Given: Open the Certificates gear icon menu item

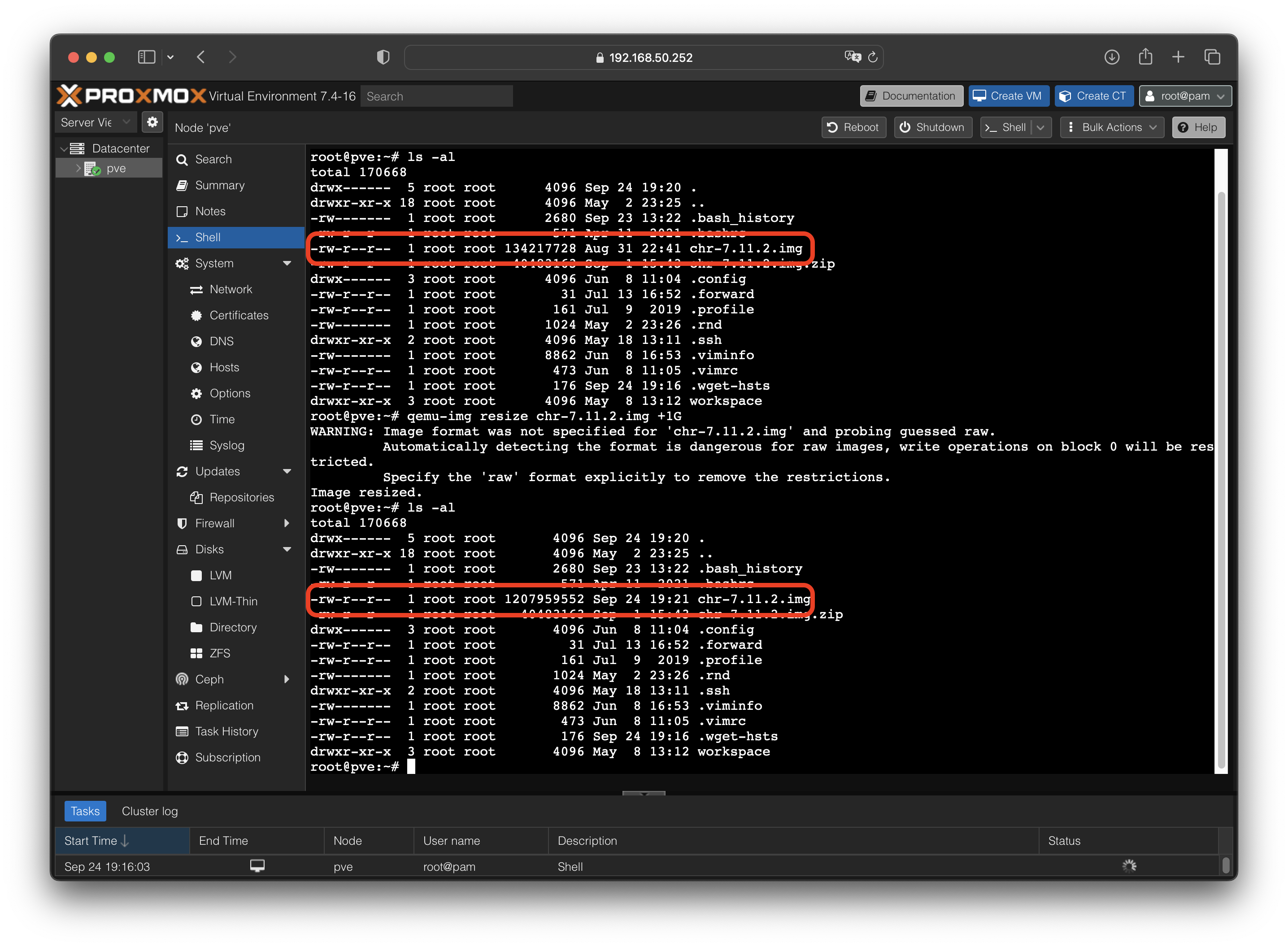Looking at the screenshot, I should pos(238,315).
